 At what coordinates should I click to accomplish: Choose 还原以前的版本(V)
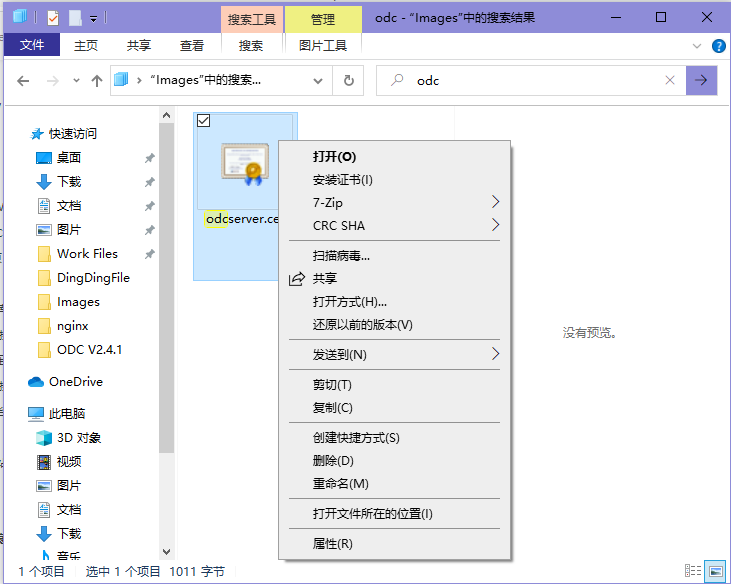point(394,324)
